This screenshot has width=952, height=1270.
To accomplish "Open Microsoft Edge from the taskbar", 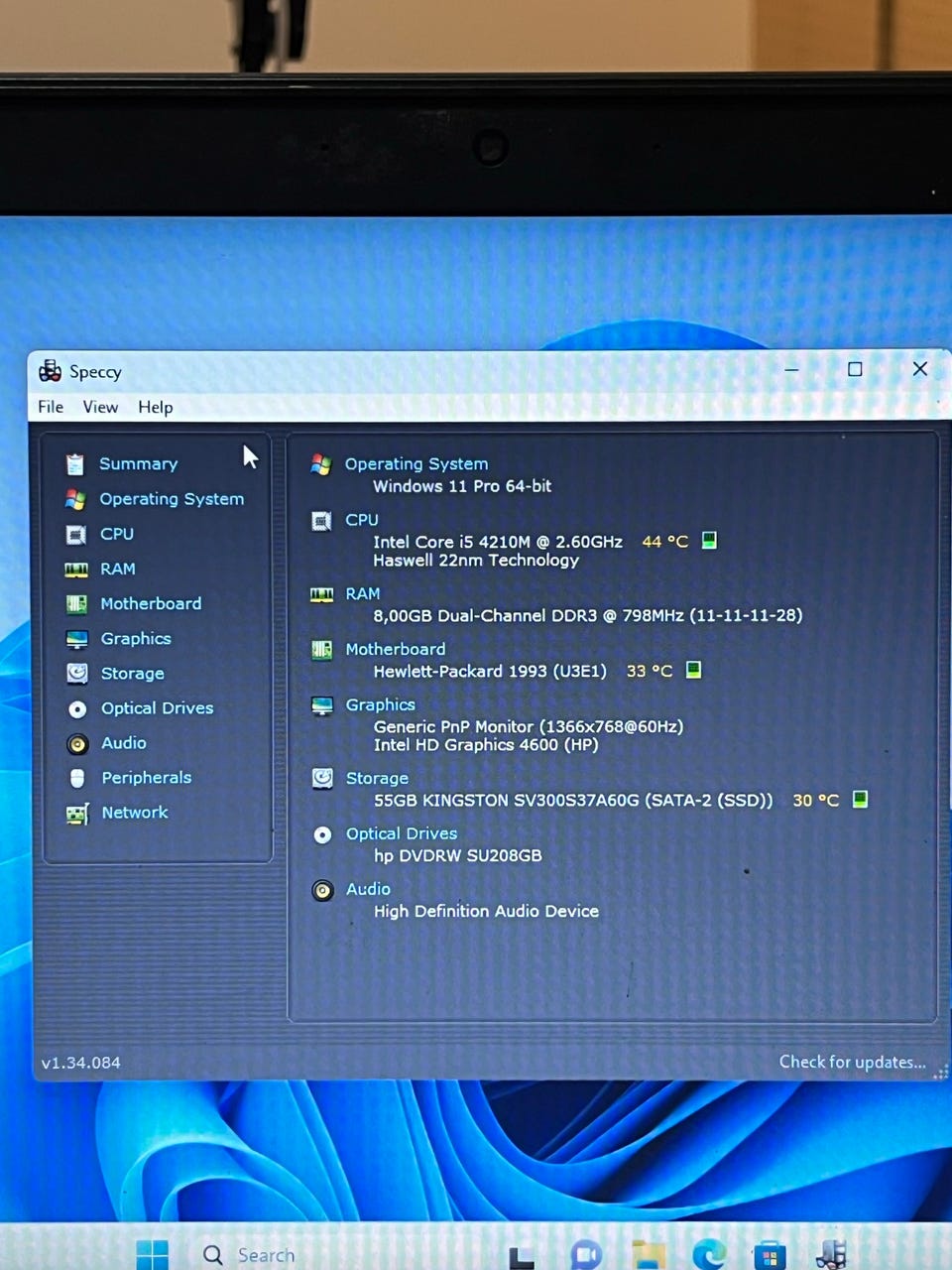I will (708, 1254).
